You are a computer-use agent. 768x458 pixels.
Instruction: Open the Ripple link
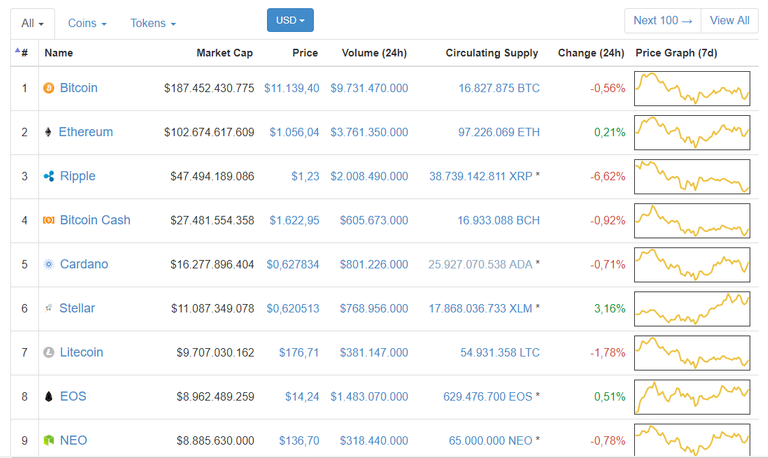click(x=77, y=176)
